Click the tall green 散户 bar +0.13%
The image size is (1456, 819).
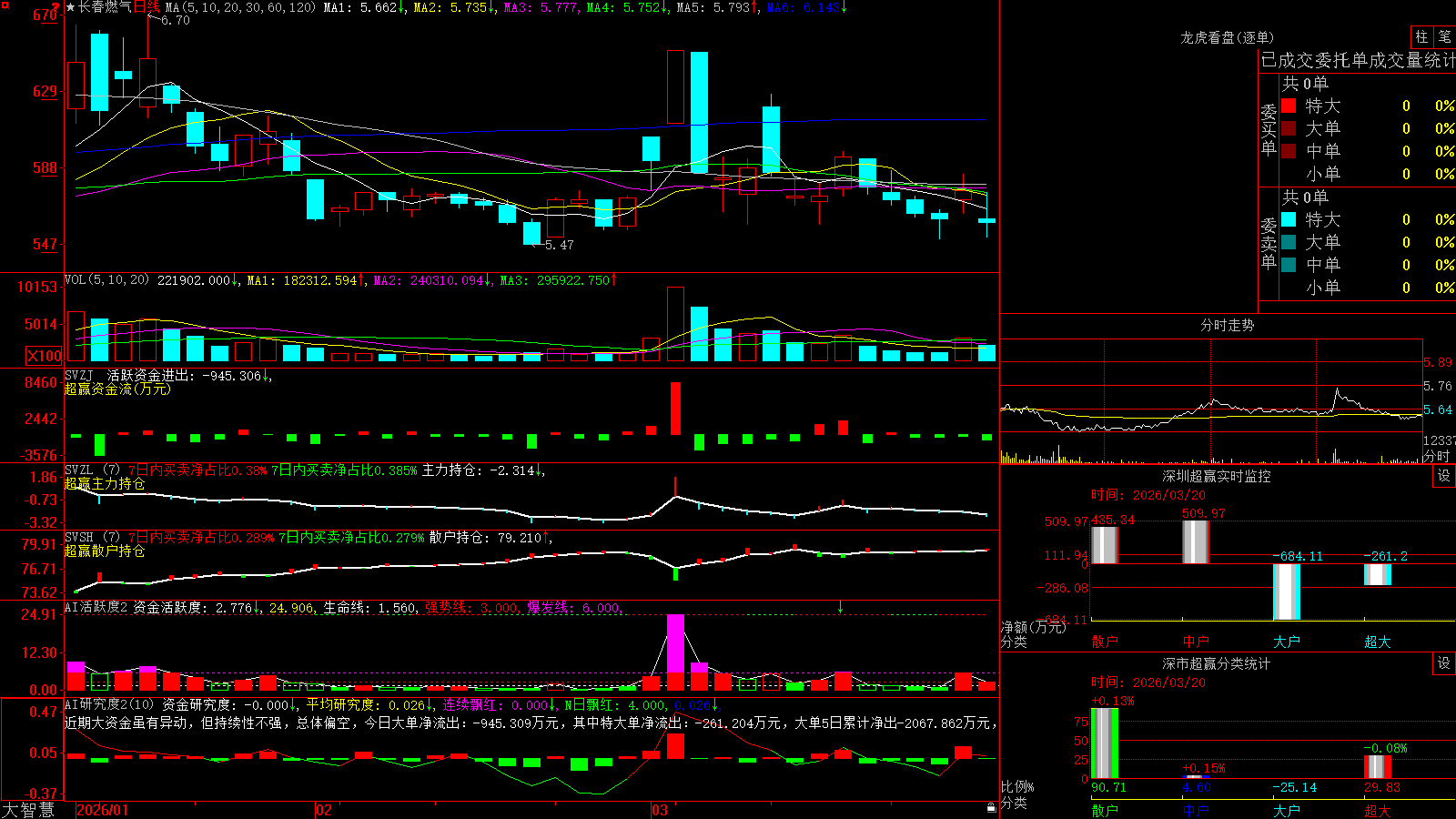point(1104,743)
